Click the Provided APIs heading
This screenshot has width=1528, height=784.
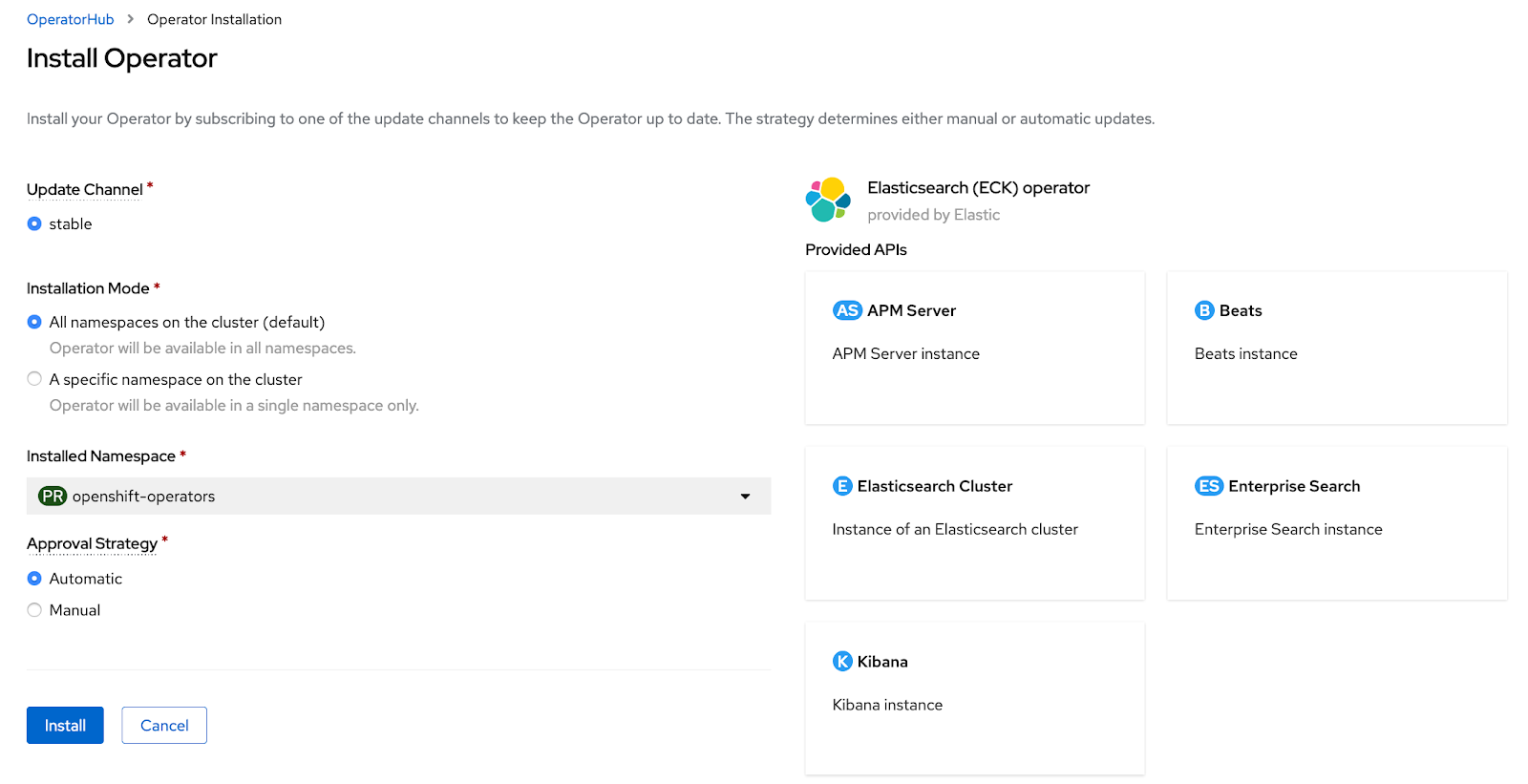[x=856, y=249]
